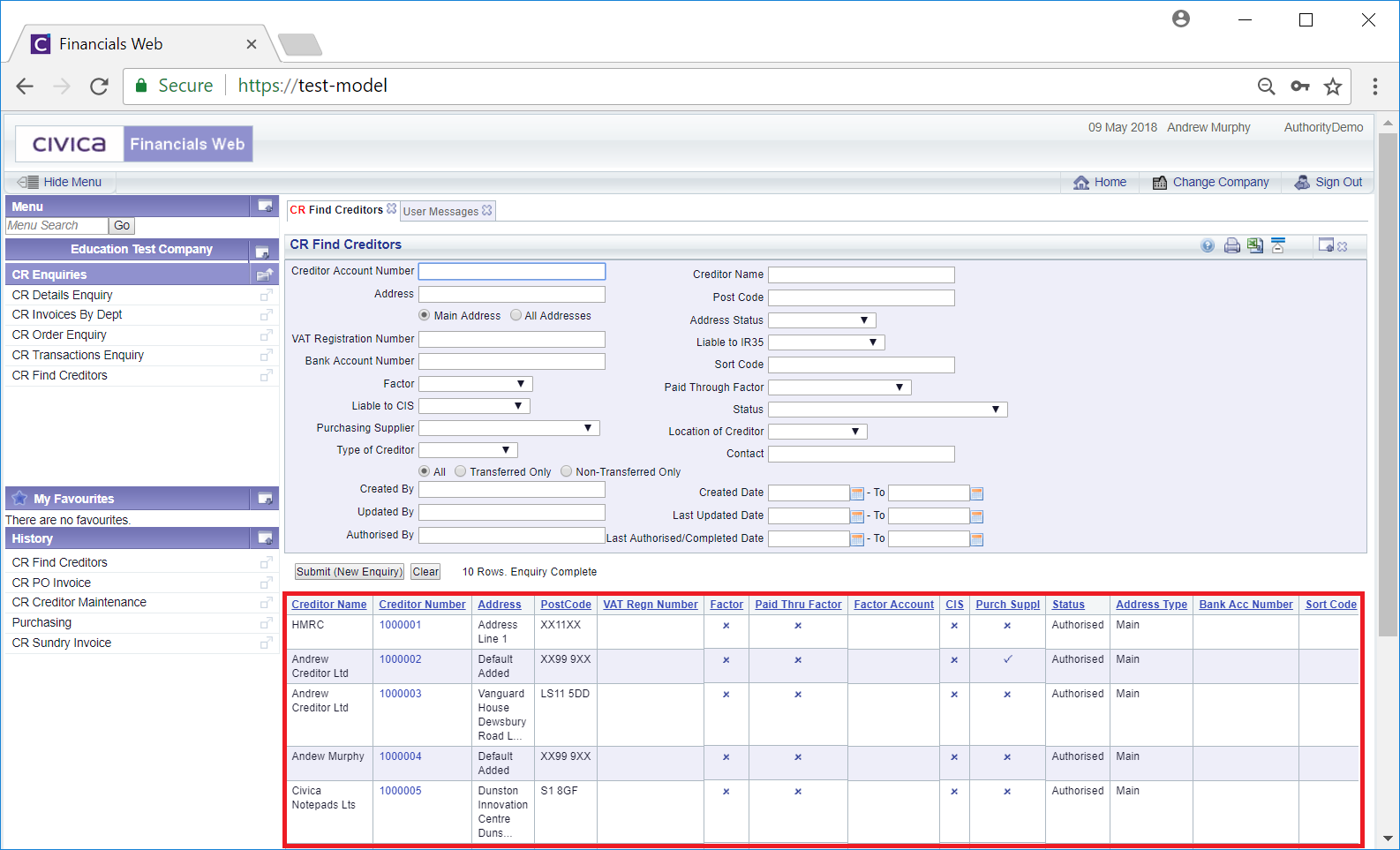Open the Liable to CIS dropdown
The image size is (1400, 850).
pos(474,406)
